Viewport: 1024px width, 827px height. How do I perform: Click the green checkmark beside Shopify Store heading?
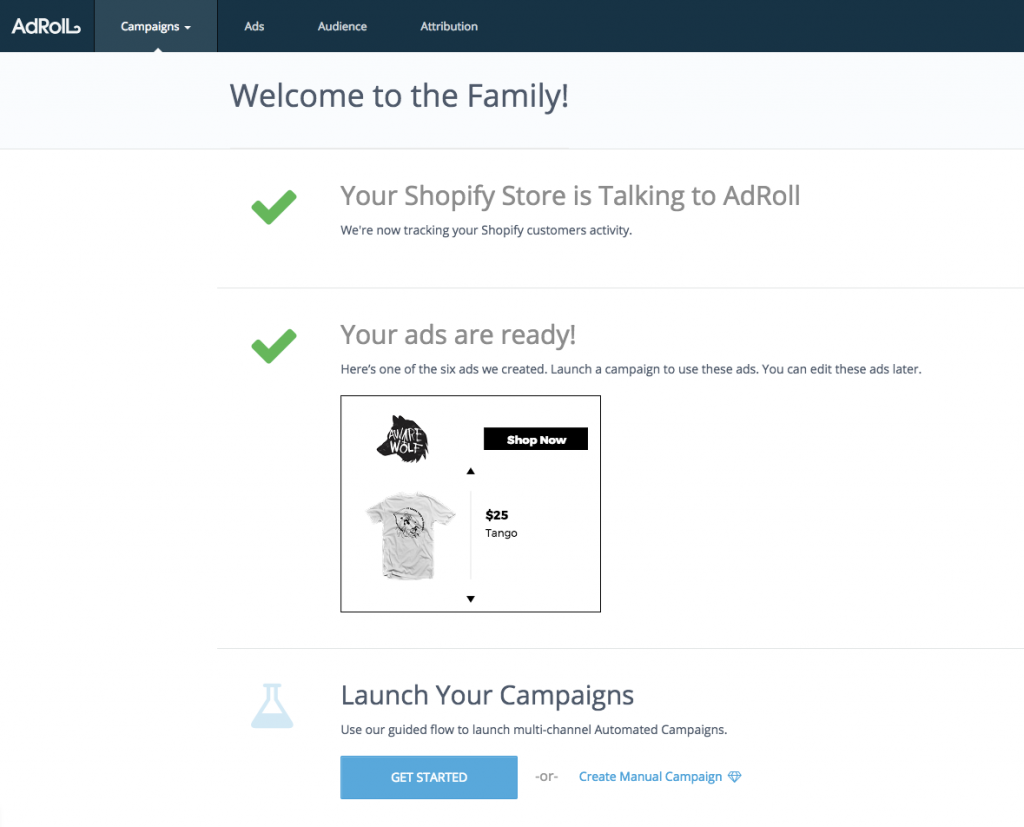coord(274,207)
